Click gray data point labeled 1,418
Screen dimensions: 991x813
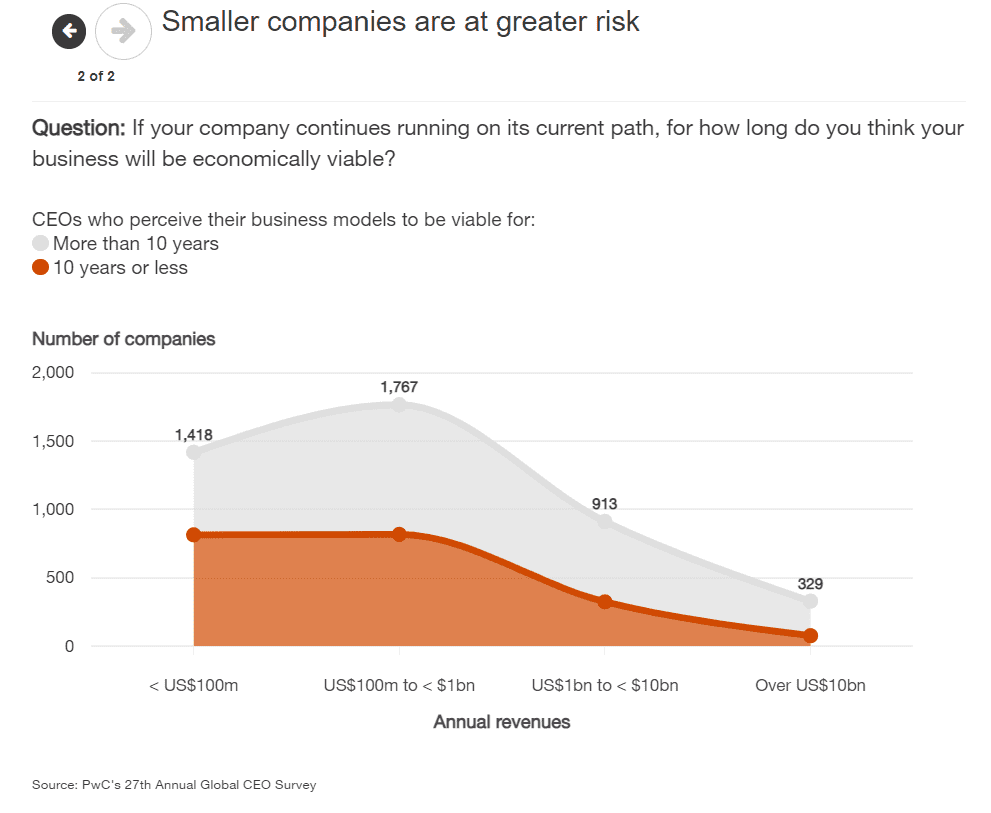coord(194,452)
